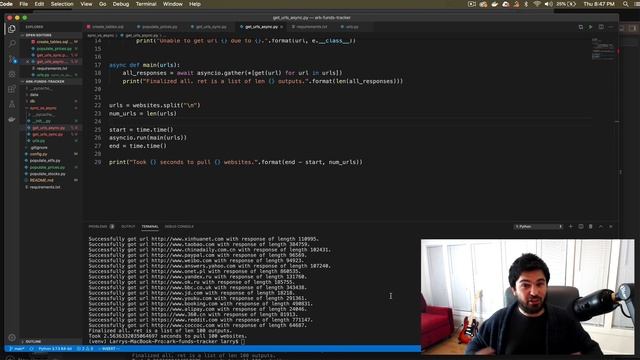
Task: Open the Help menu
Action: [195, 4]
